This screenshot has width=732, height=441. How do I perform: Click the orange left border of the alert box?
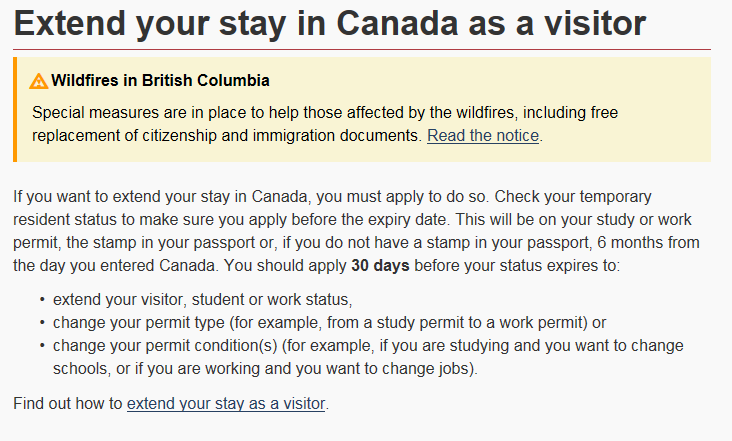[15, 110]
